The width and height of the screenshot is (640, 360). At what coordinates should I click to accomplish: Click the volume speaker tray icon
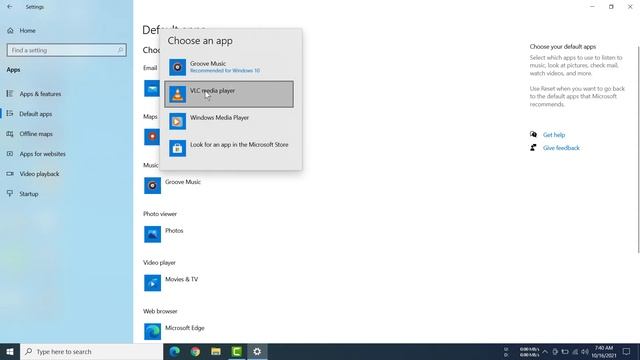[585, 351]
